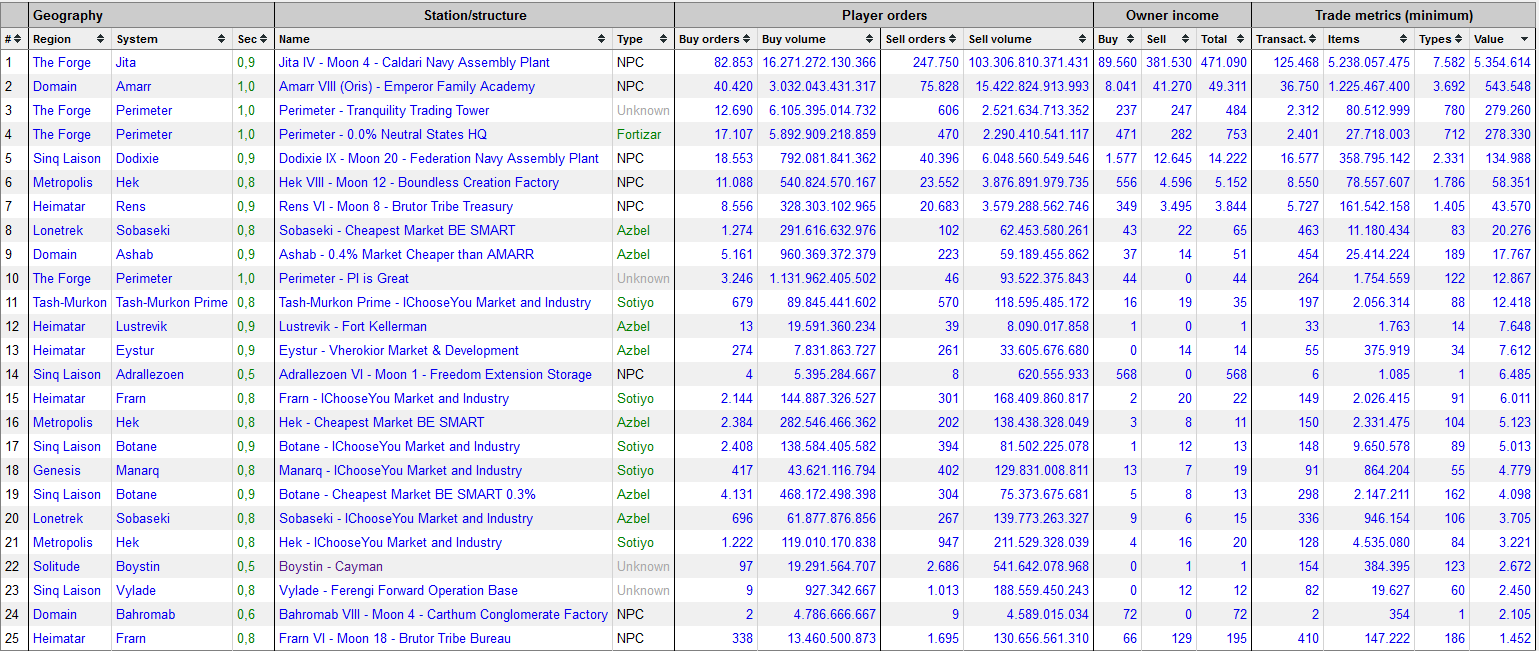
Task: Open Rens VI Brutor Tribe Treasury
Action: click(396, 206)
